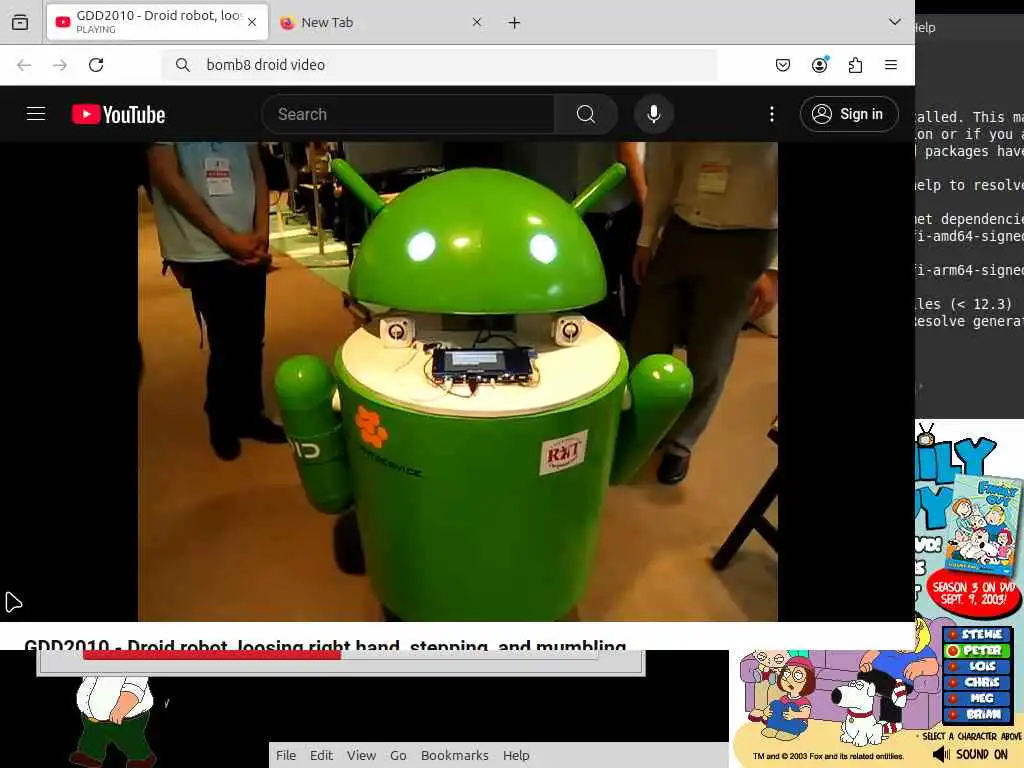Expand the list all tabs chevron
The height and width of the screenshot is (768, 1024).
(x=895, y=22)
